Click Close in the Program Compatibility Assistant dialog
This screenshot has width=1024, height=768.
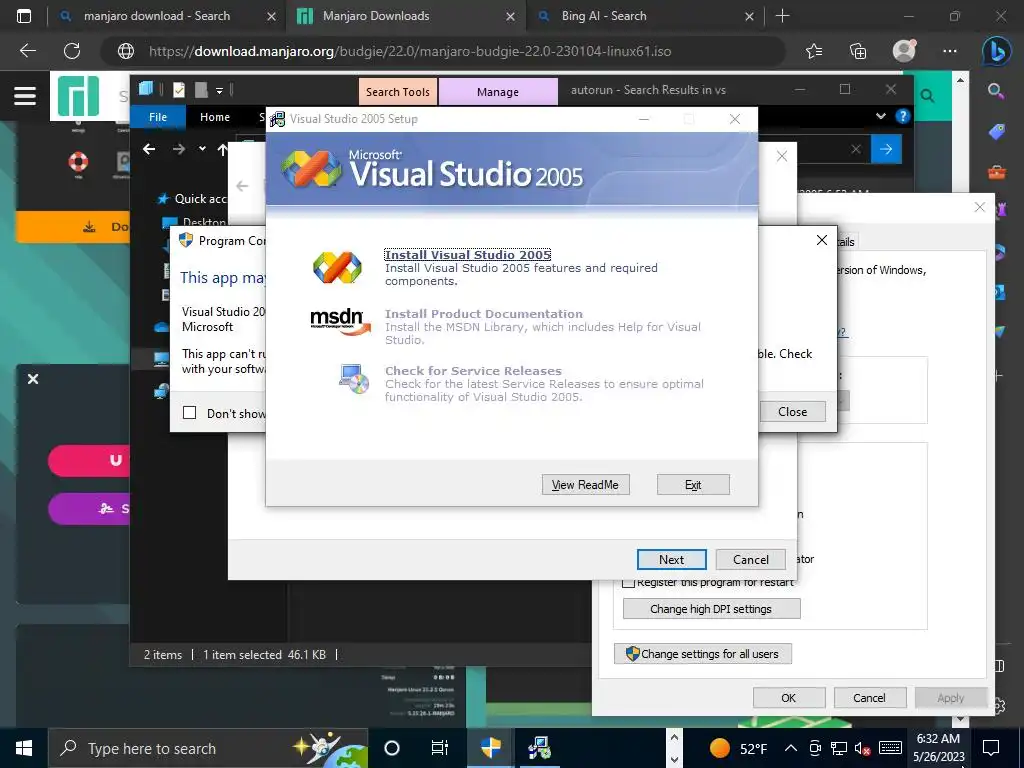tap(792, 411)
